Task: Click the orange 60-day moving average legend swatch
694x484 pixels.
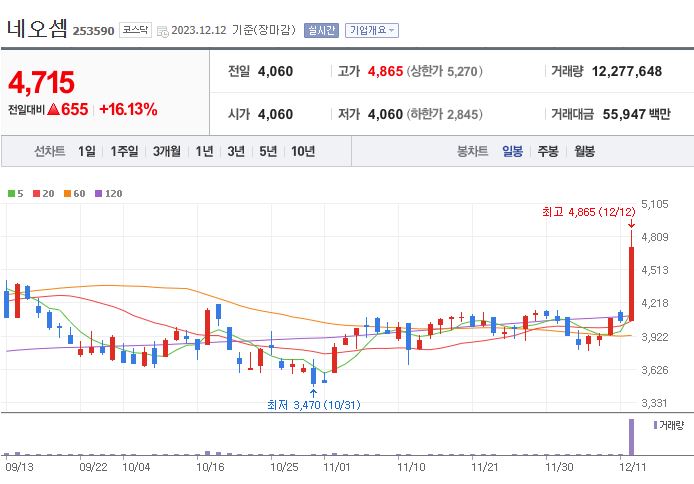Action: [x=67, y=193]
